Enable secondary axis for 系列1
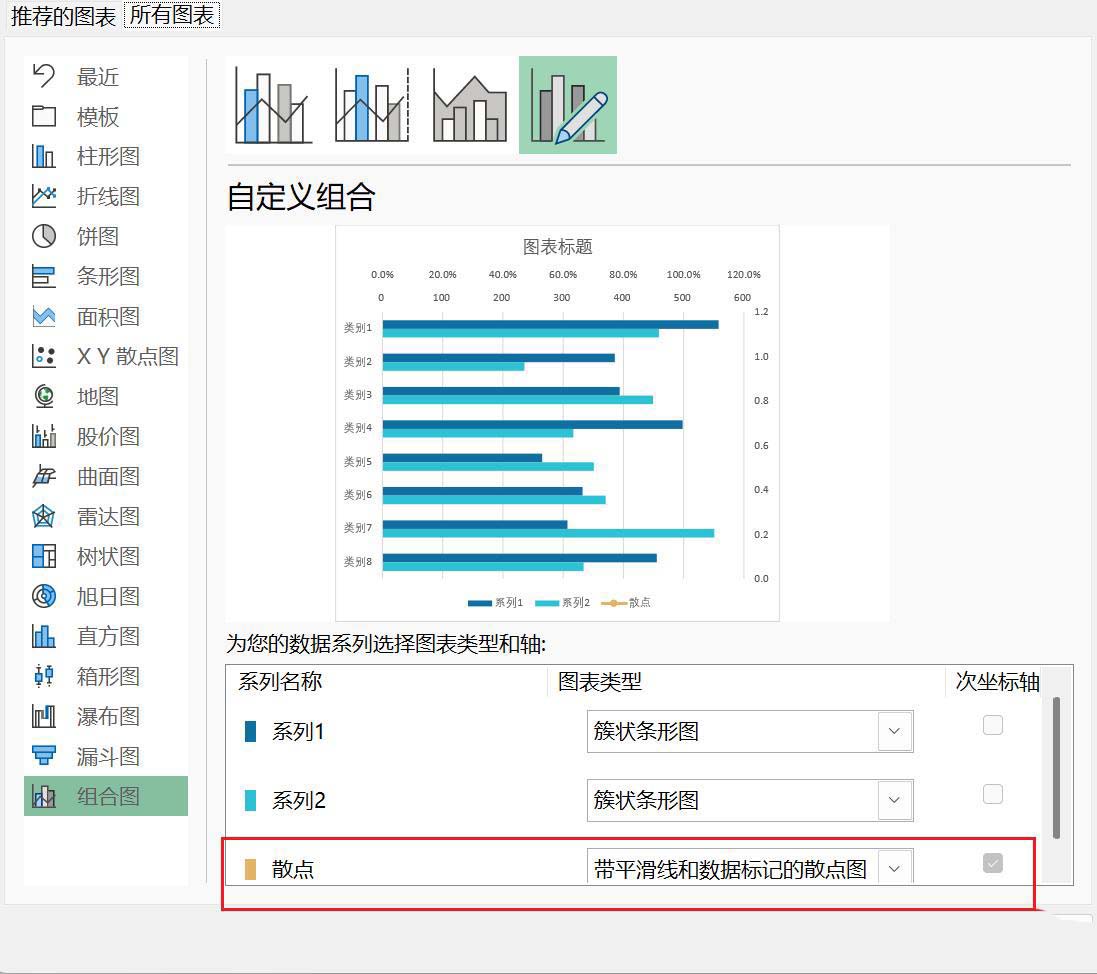The height and width of the screenshot is (974, 1097). (x=992, y=725)
